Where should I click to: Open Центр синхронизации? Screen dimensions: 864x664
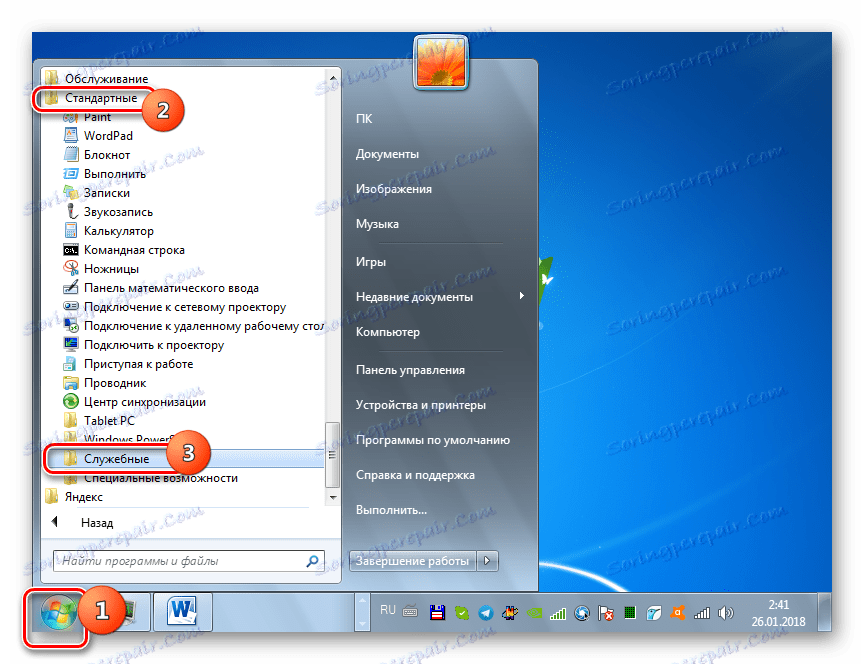click(x=144, y=402)
